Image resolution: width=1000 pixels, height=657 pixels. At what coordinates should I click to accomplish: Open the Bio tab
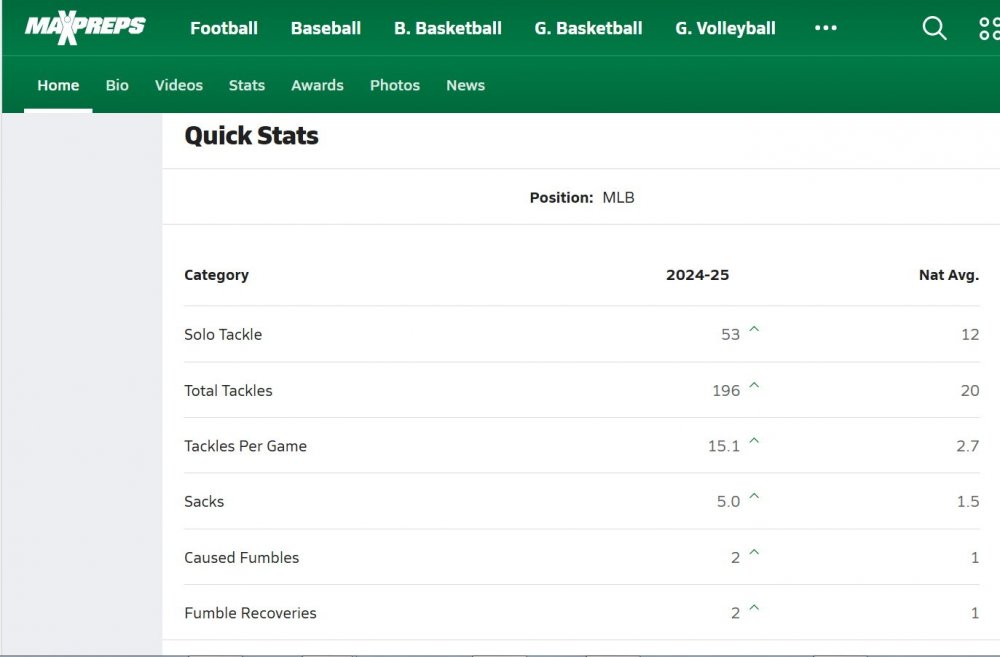tap(116, 85)
